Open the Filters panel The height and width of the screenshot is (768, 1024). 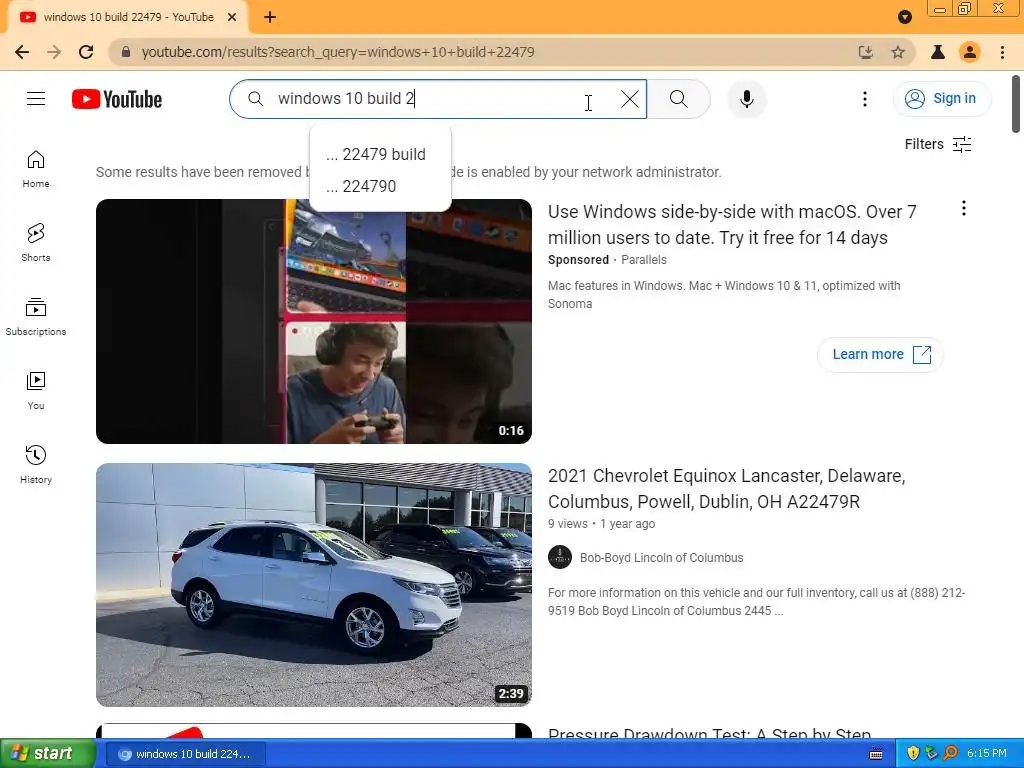[x=938, y=144]
